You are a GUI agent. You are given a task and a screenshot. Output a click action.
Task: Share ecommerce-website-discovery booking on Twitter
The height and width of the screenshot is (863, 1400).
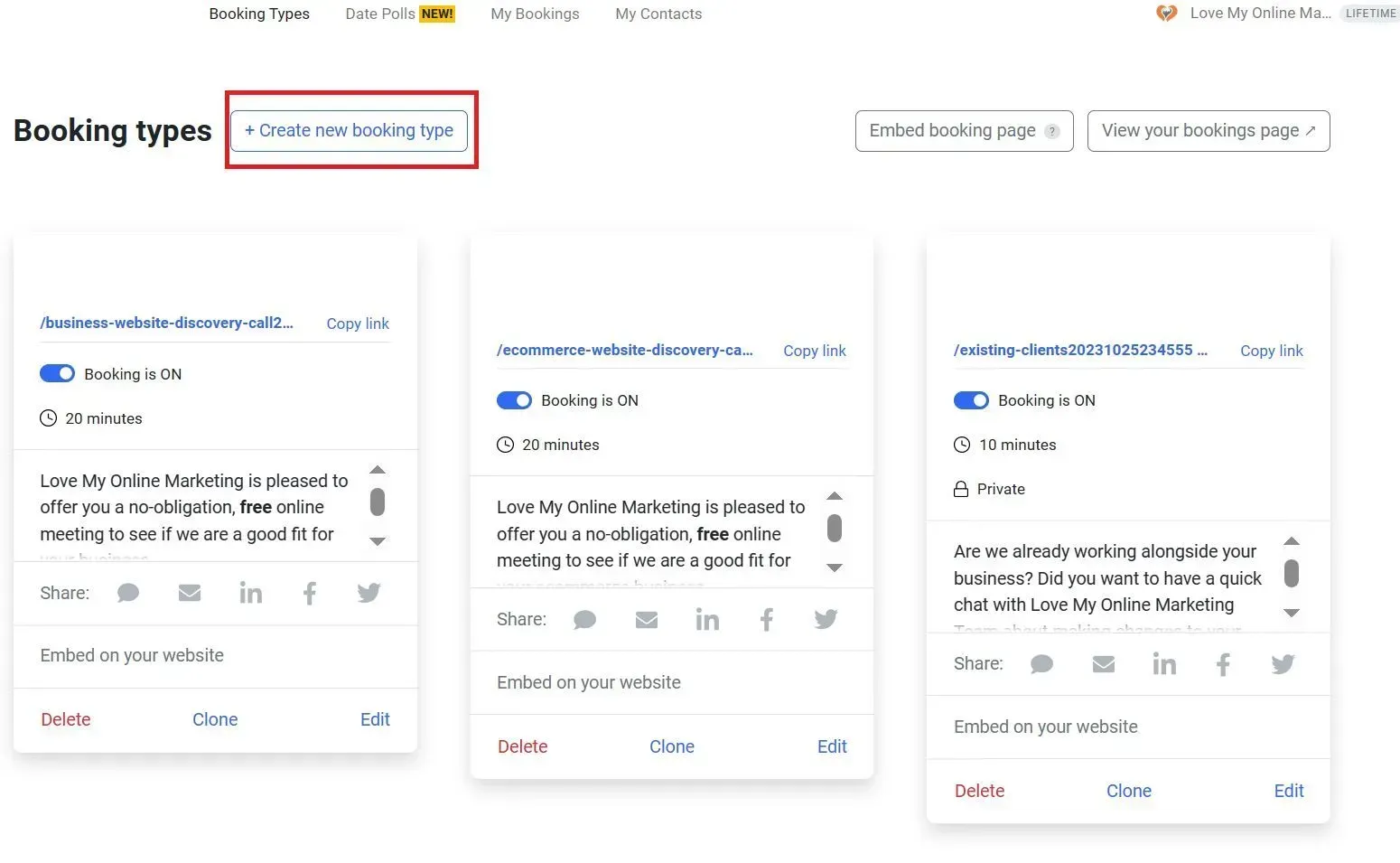(x=826, y=620)
